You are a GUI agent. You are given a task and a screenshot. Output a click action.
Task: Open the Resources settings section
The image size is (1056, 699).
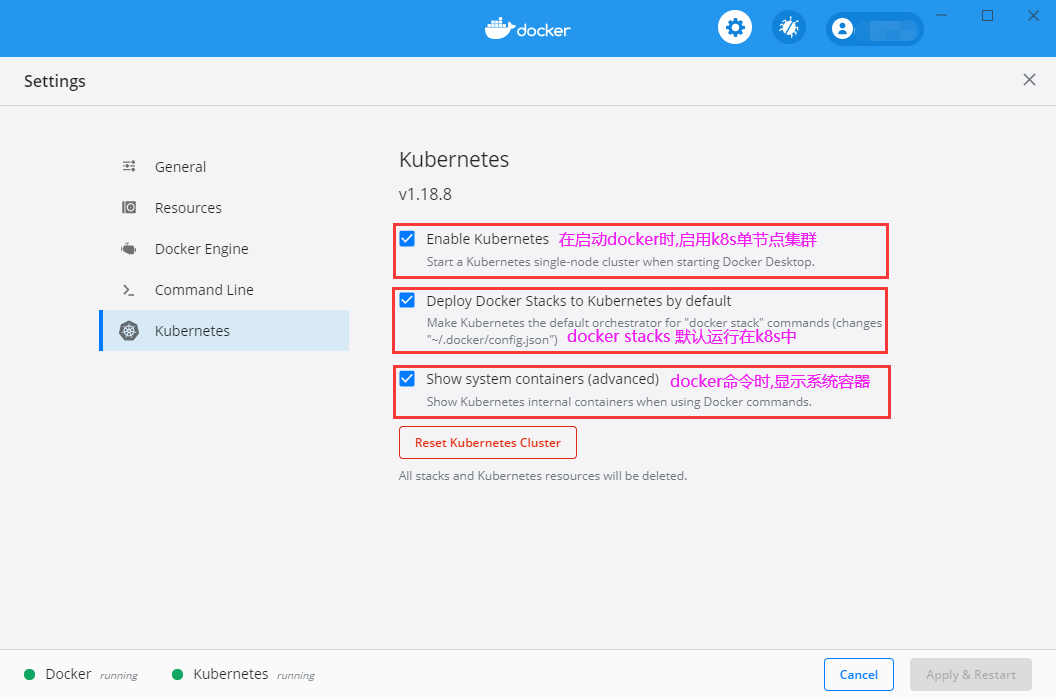point(224,207)
